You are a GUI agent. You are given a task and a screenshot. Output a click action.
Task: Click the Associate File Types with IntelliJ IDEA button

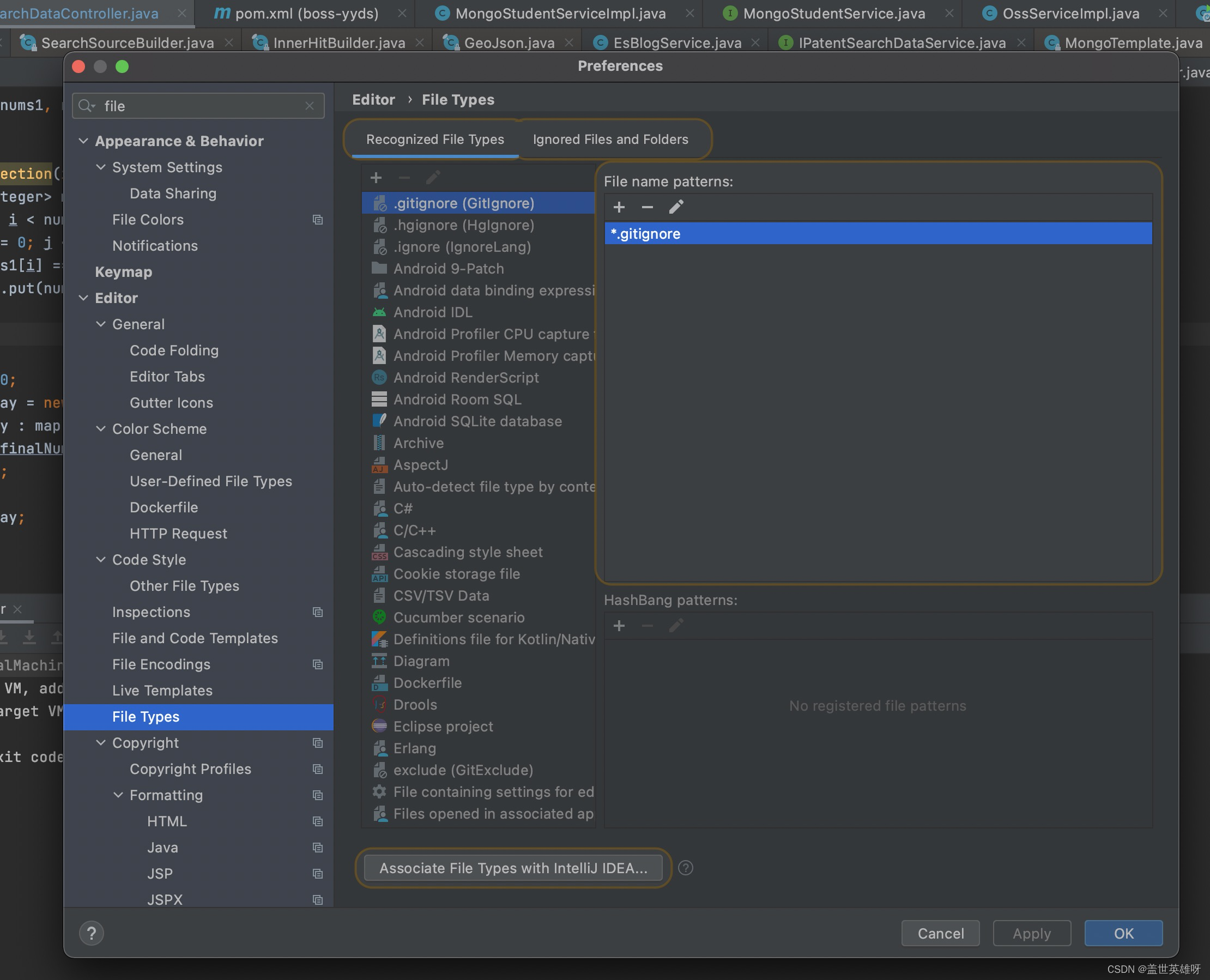pos(513,868)
